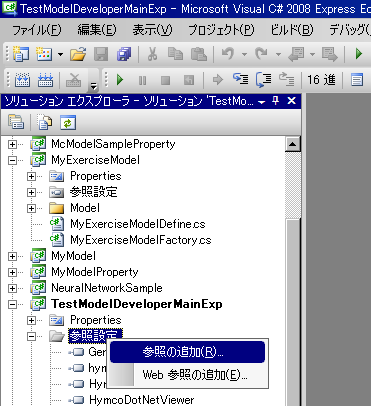371x406 pixels.
Task: Click the Save All icon
Action: tap(124, 54)
